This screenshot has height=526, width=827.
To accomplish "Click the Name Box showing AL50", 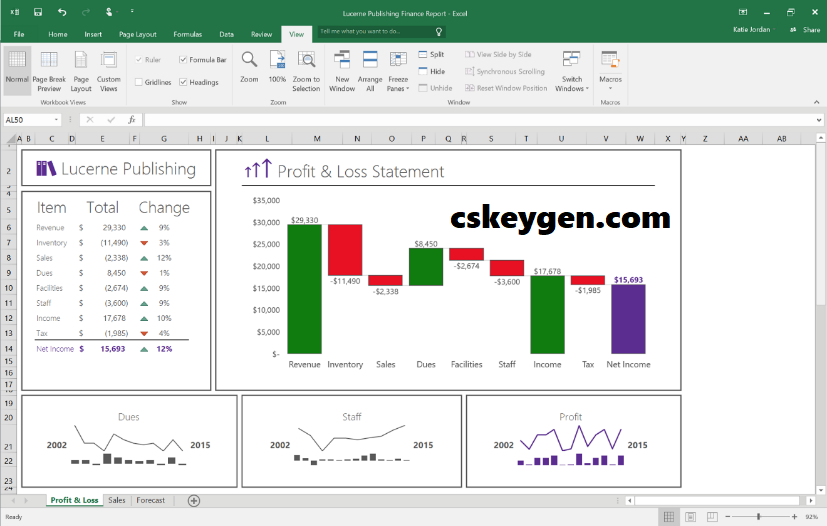I will pyautogui.click(x=28, y=120).
